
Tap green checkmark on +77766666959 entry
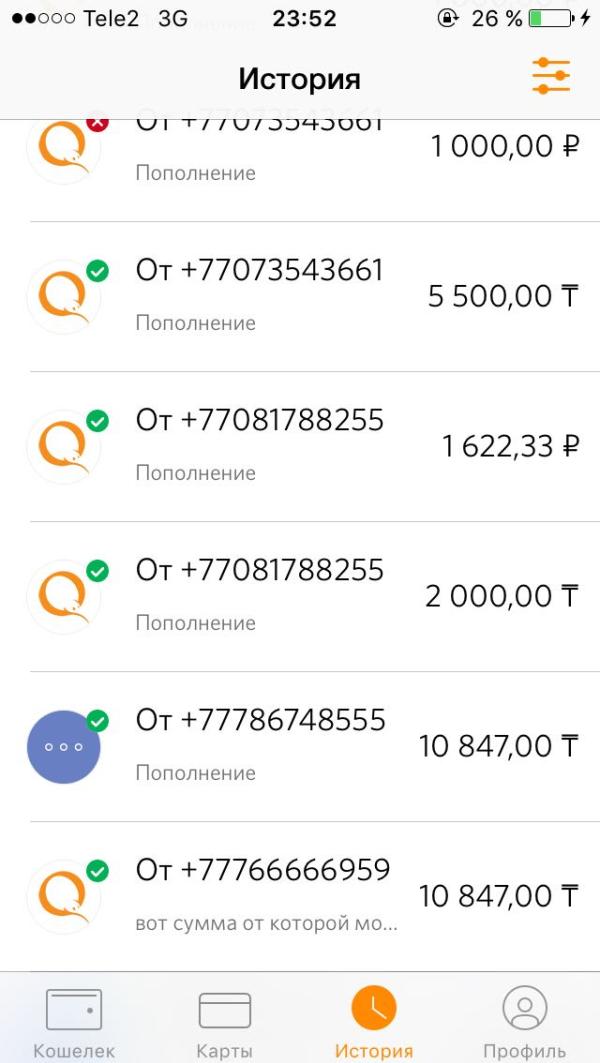[x=98, y=870]
